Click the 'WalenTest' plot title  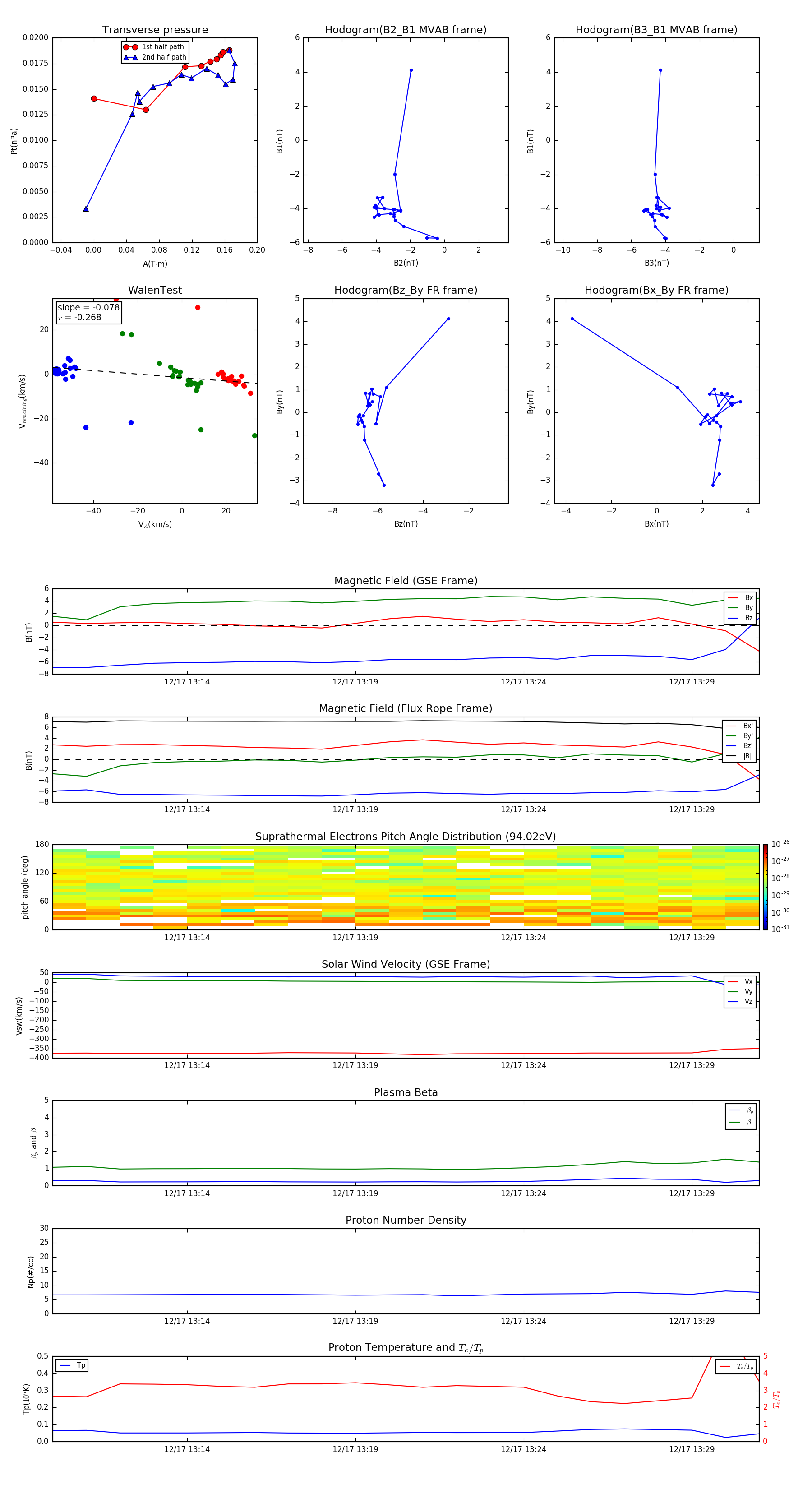[155, 290]
